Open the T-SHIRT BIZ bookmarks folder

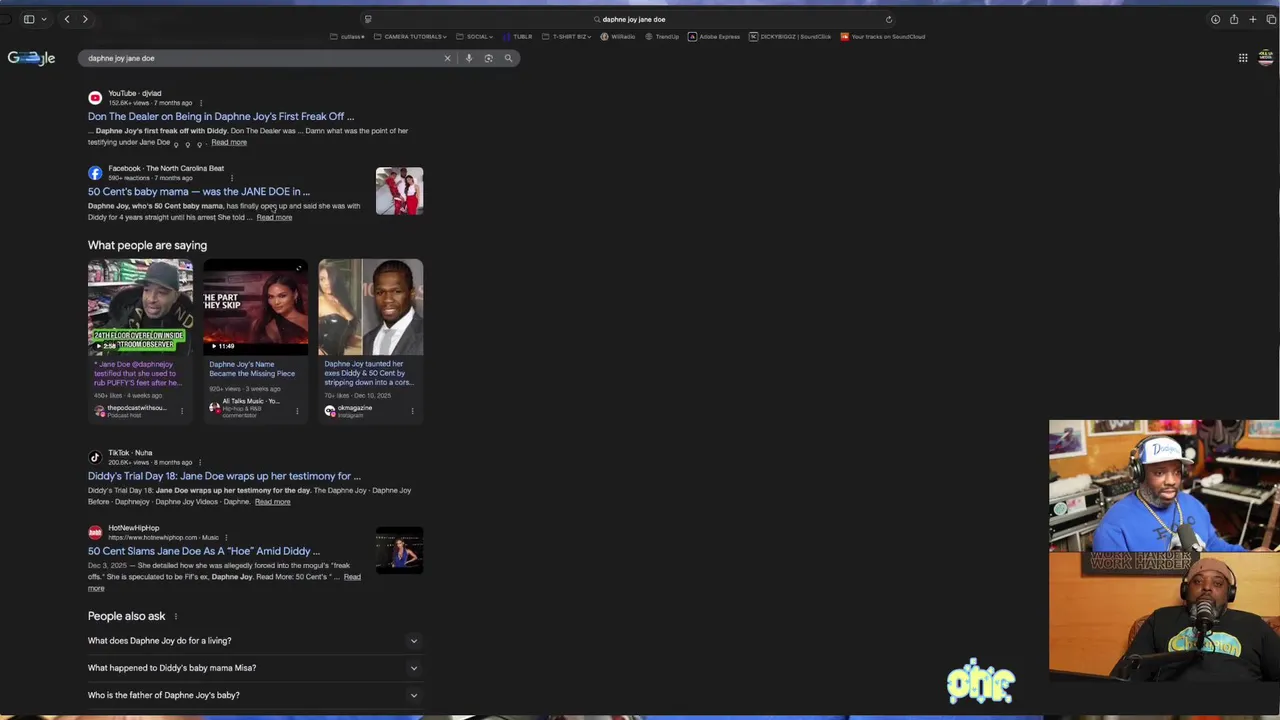[x=567, y=37]
